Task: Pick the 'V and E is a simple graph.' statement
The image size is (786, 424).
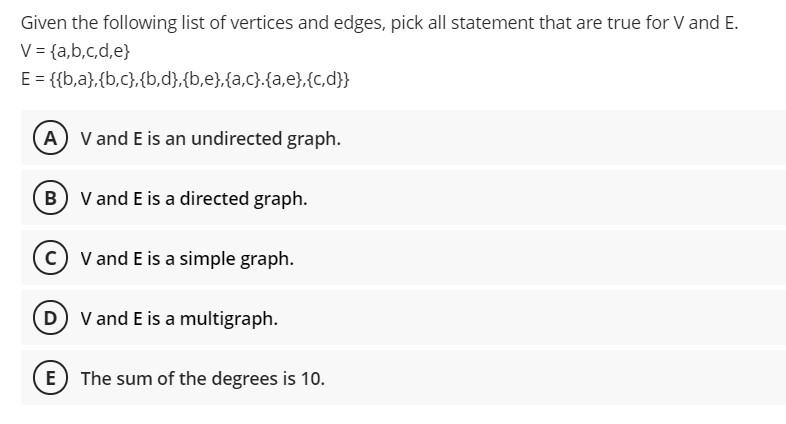Action: coord(187,259)
